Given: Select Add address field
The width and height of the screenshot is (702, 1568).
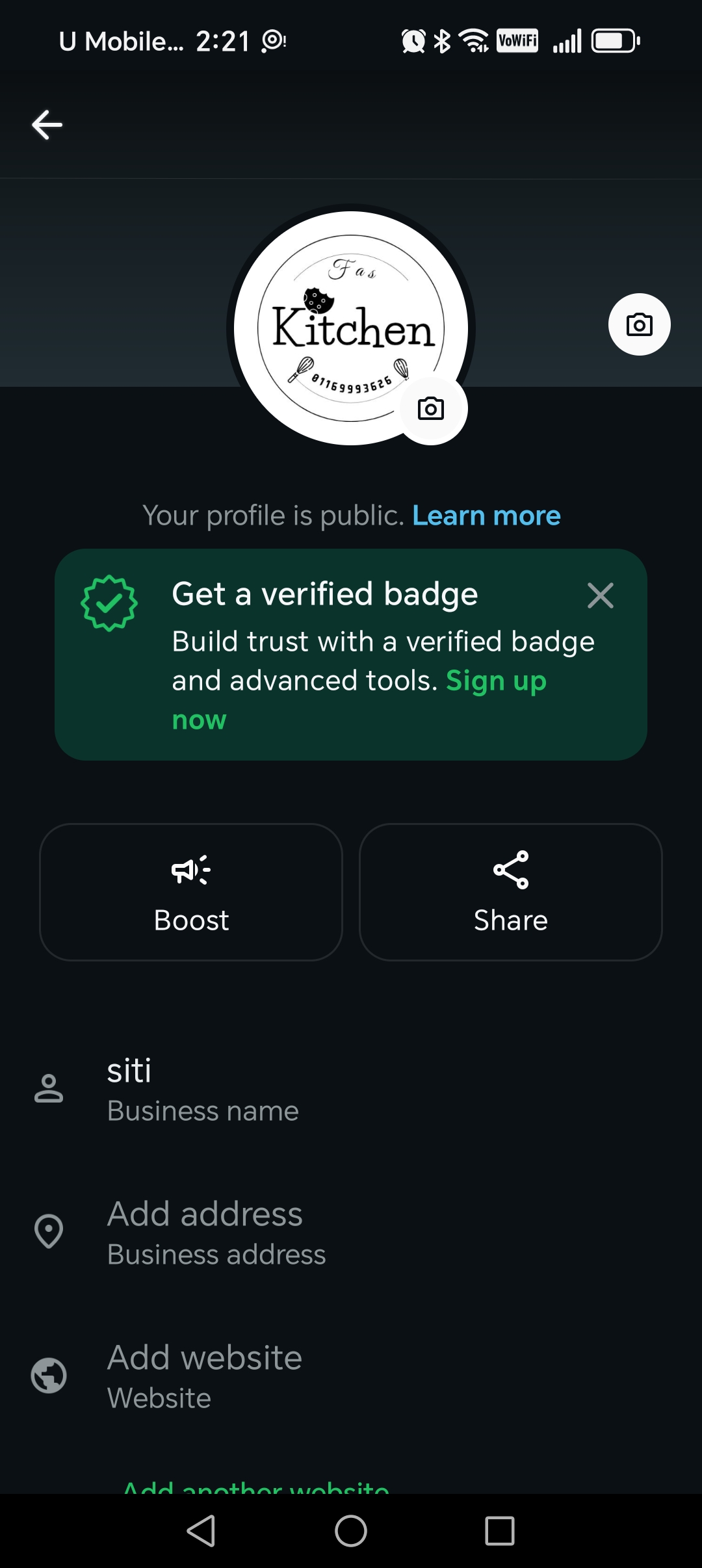Looking at the screenshot, I should [205, 1214].
